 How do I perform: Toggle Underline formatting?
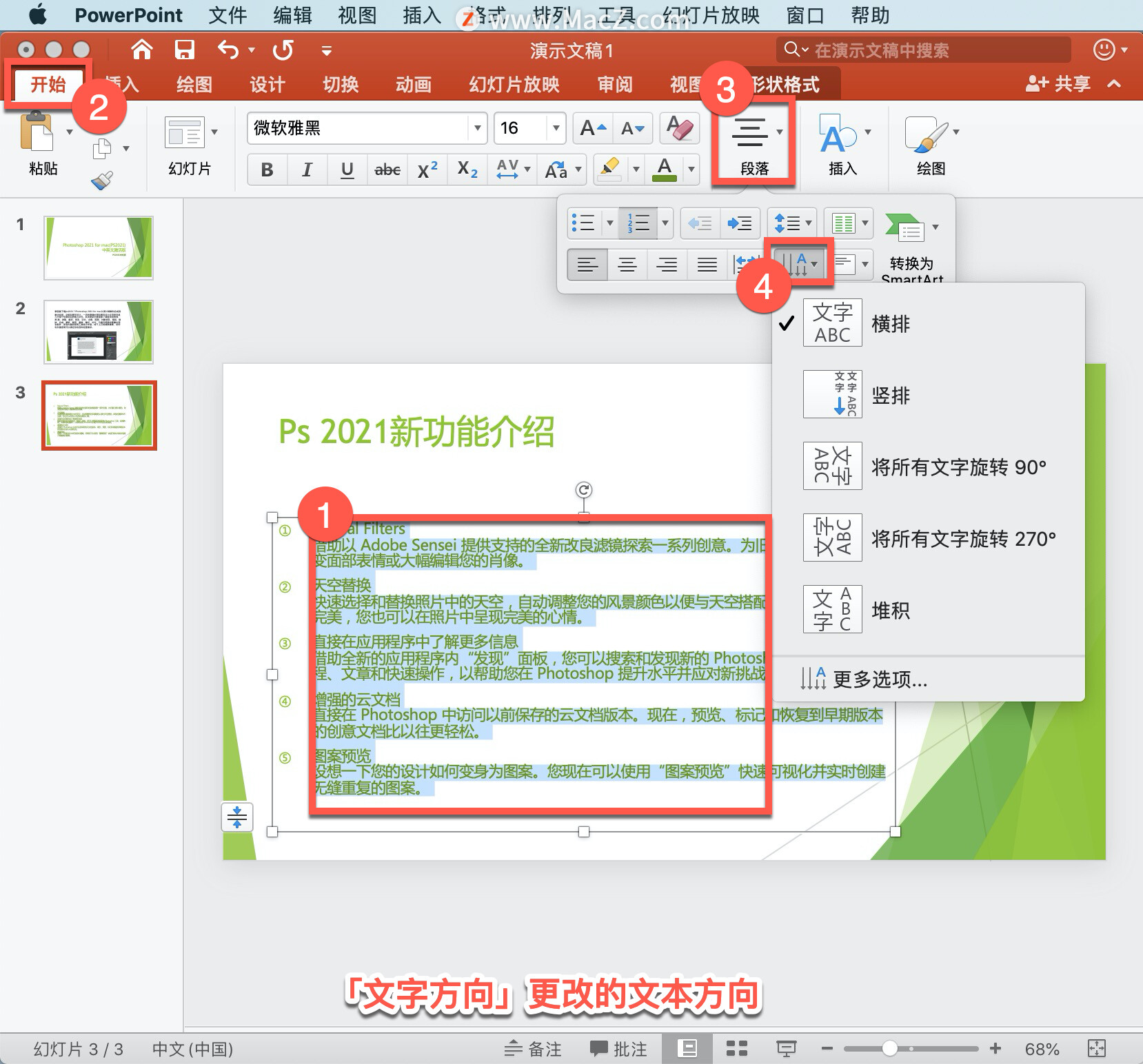[347, 170]
